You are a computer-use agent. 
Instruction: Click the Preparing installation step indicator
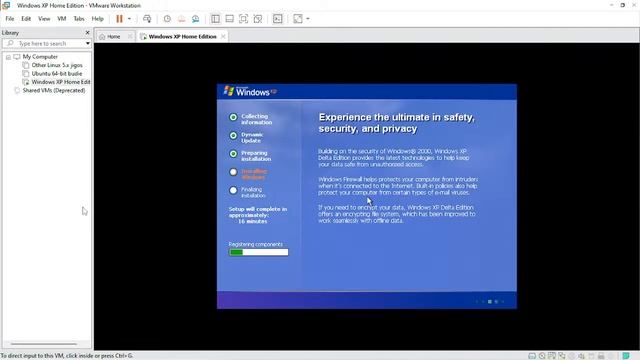(233, 154)
